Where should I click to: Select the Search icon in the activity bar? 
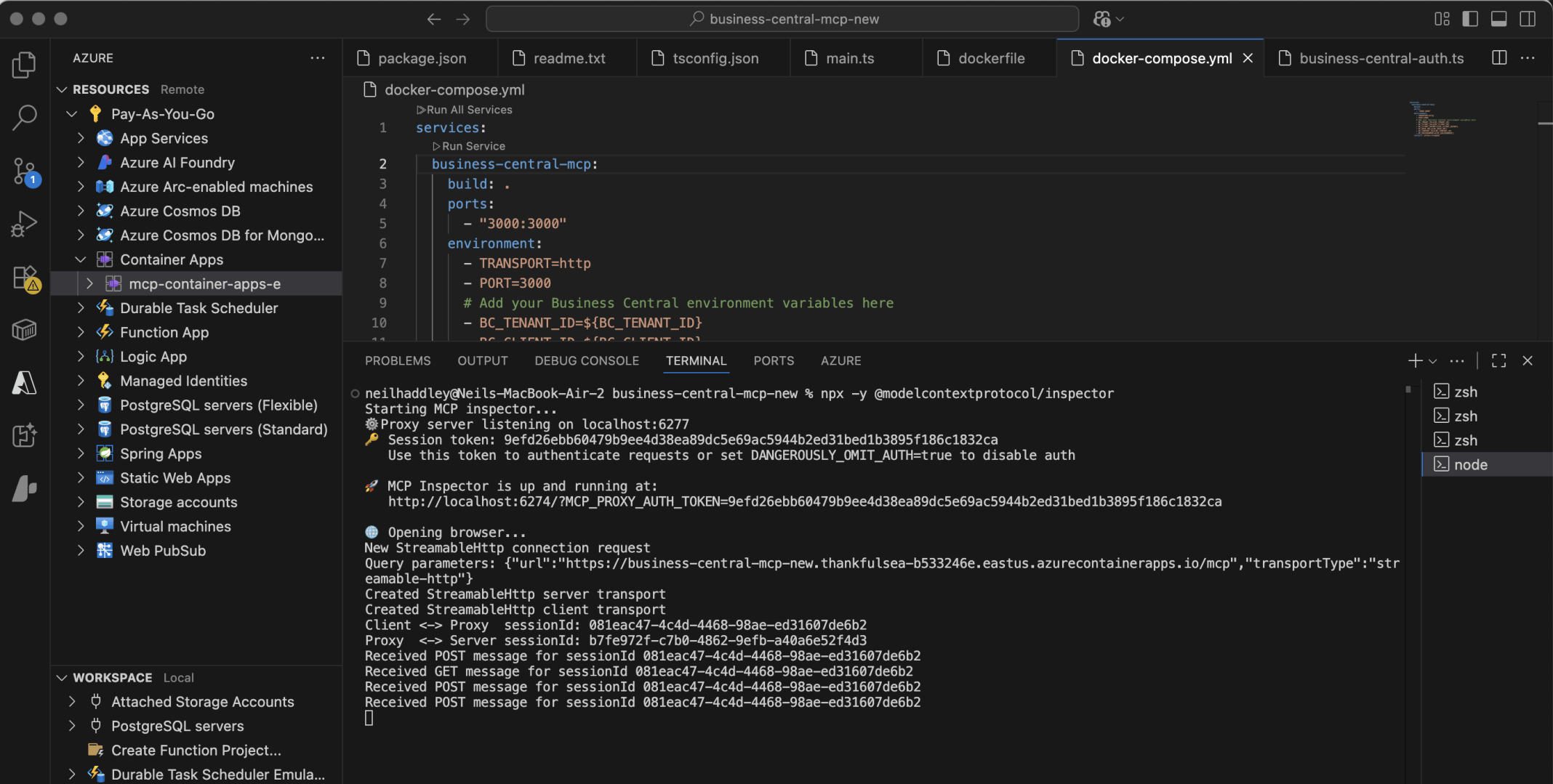click(24, 116)
